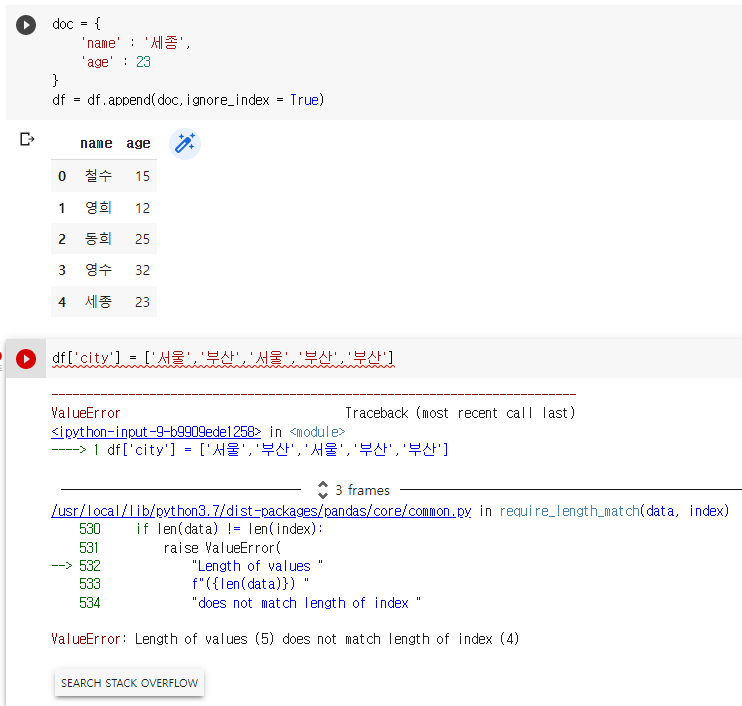Click the 'name' column header
The height and width of the screenshot is (706, 742).
point(96,143)
